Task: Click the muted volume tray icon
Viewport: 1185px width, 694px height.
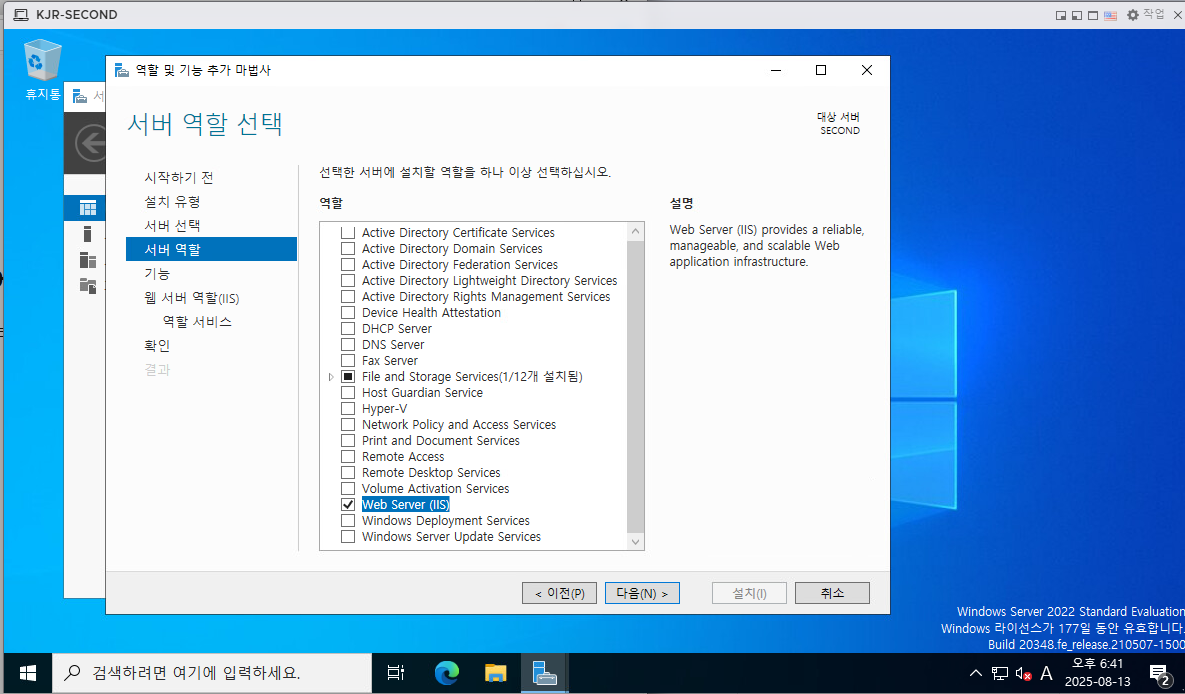Action: click(x=1023, y=673)
